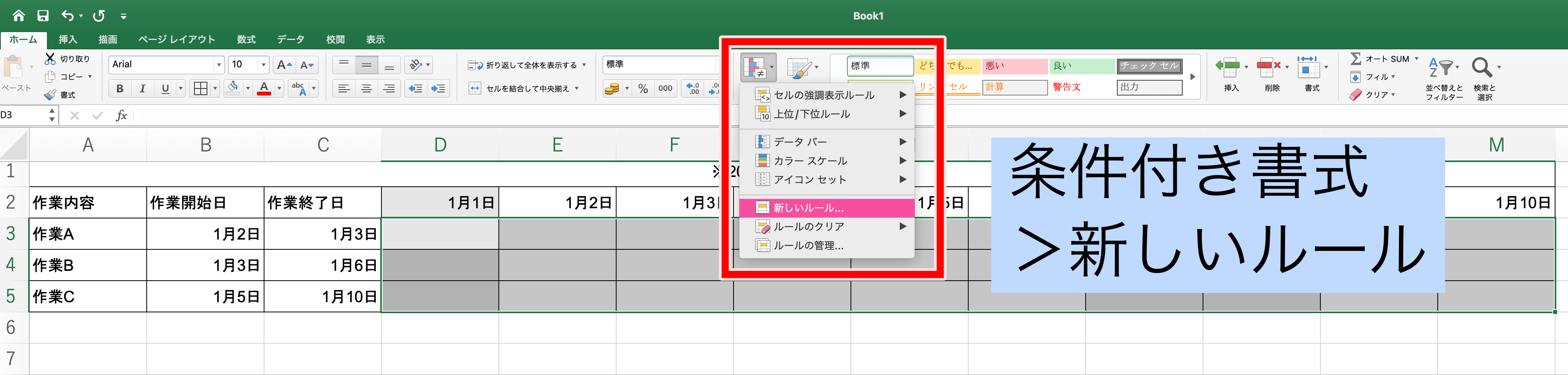Open the quick access toolbar customize arrow

click(124, 16)
